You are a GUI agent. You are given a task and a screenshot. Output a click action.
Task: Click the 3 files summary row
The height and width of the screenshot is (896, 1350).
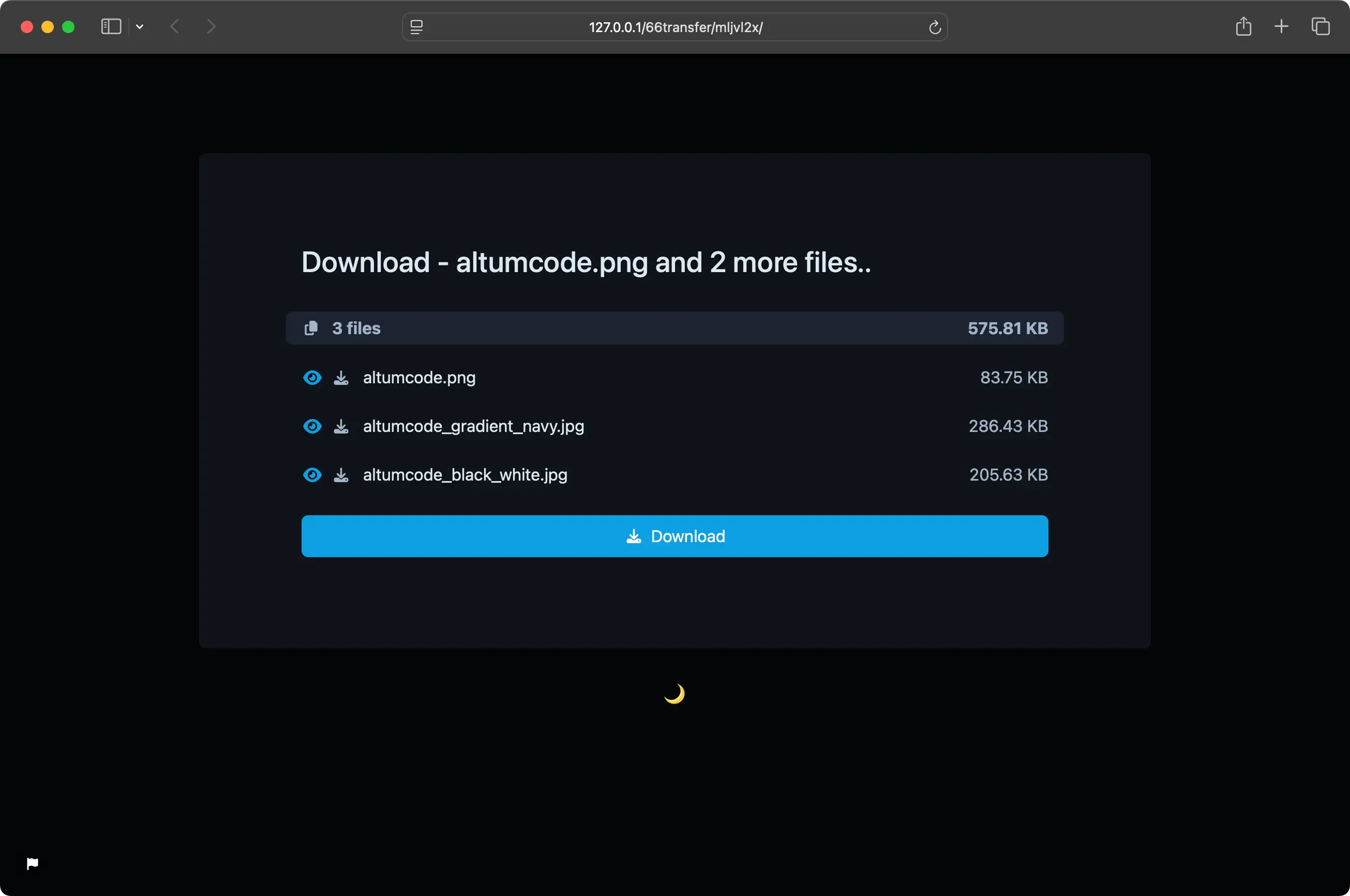[x=674, y=327]
